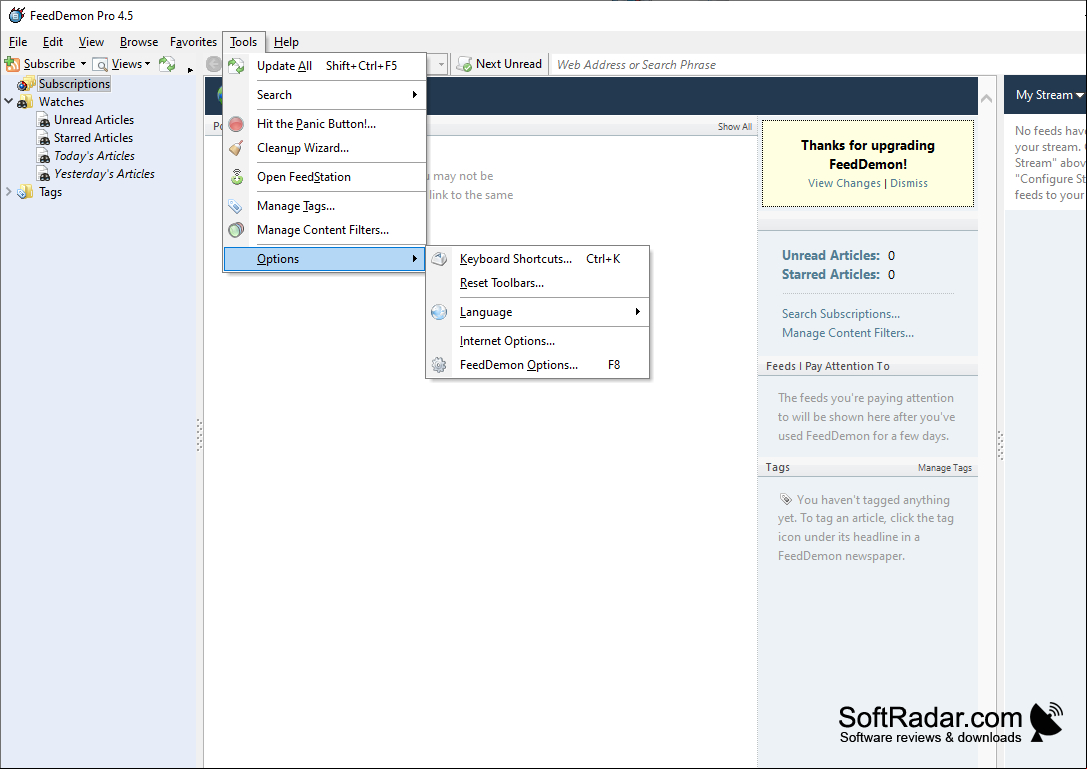Open the Views dropdown arrow
This screenshot has width=1087, height=769.
pos(147,64)
